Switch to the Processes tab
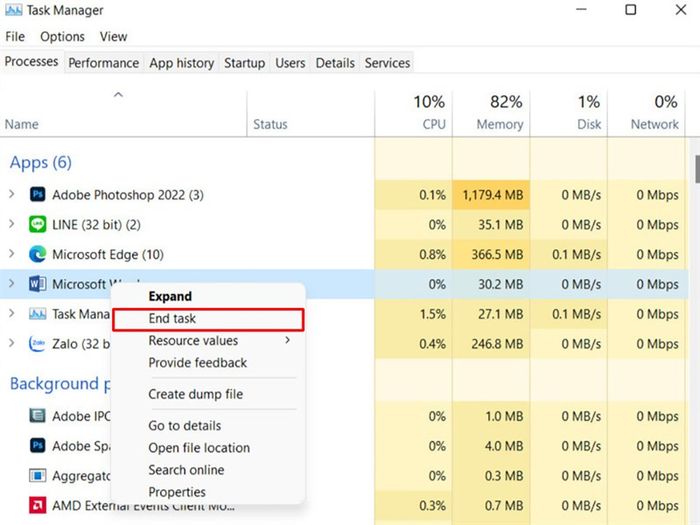 (31, 62)
